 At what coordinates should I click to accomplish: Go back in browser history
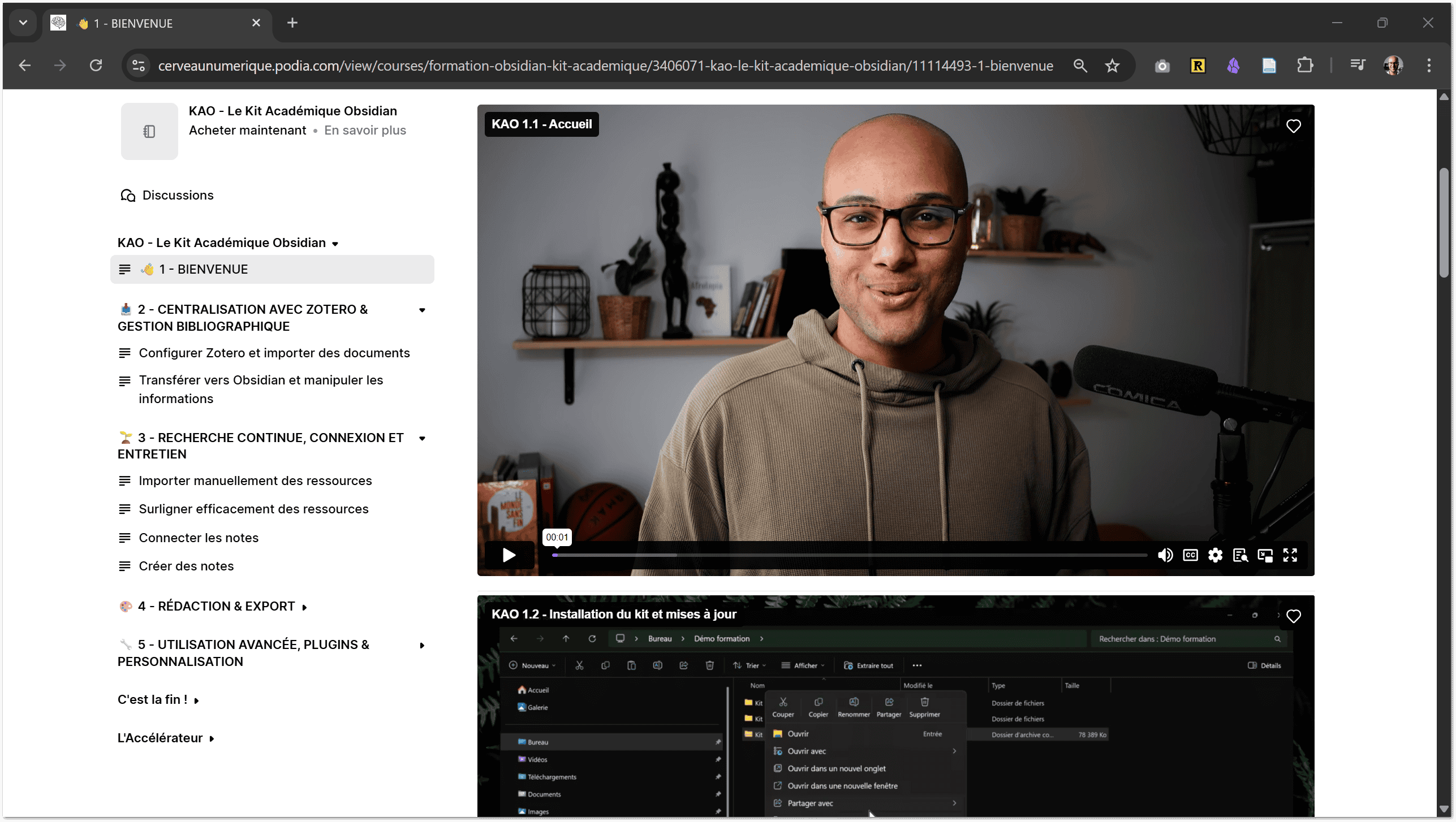pyautogui.click(x=24, y=66)
